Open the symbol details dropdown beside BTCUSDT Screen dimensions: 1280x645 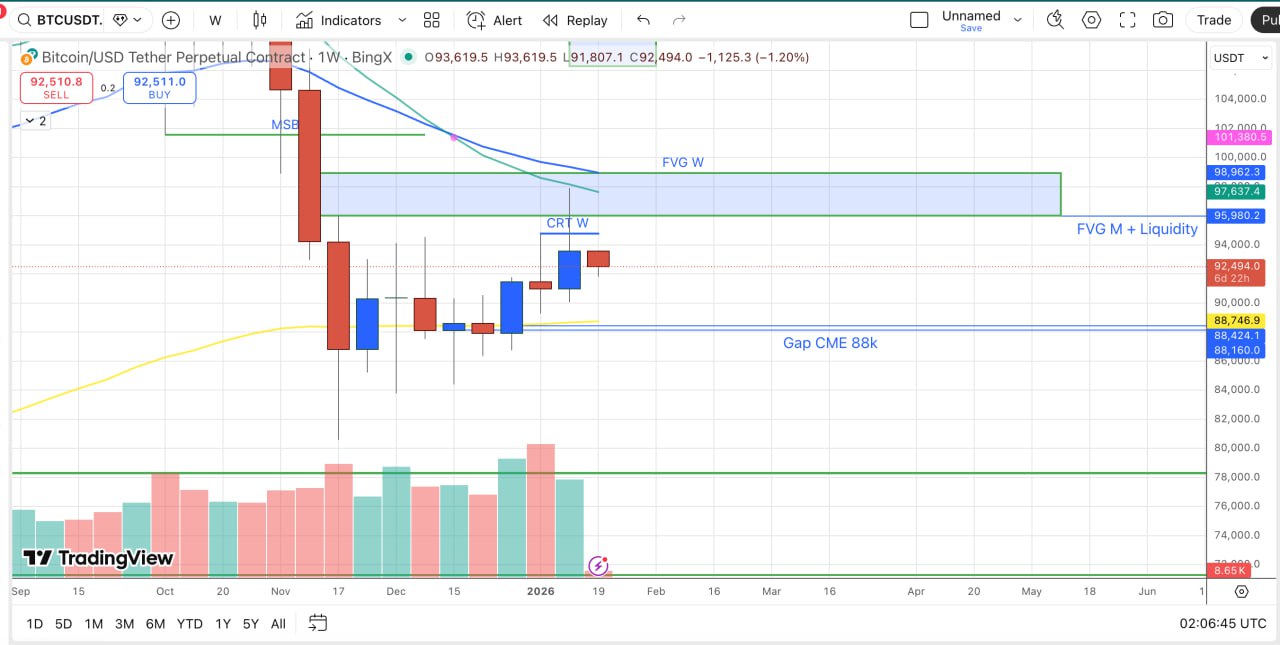pos(128,19)
